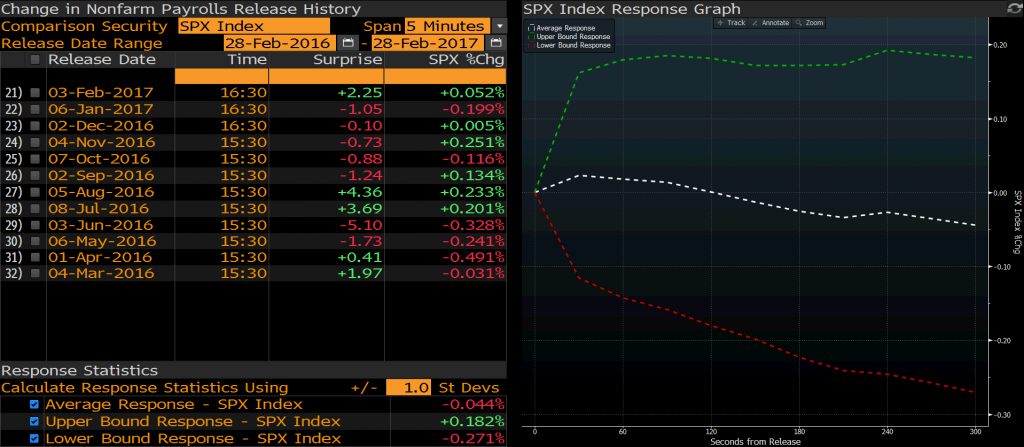1024x447 pixels.
Task: Uncheck Lower Bound Response - SPX Index checkbox
Action: tap(35, 439)
